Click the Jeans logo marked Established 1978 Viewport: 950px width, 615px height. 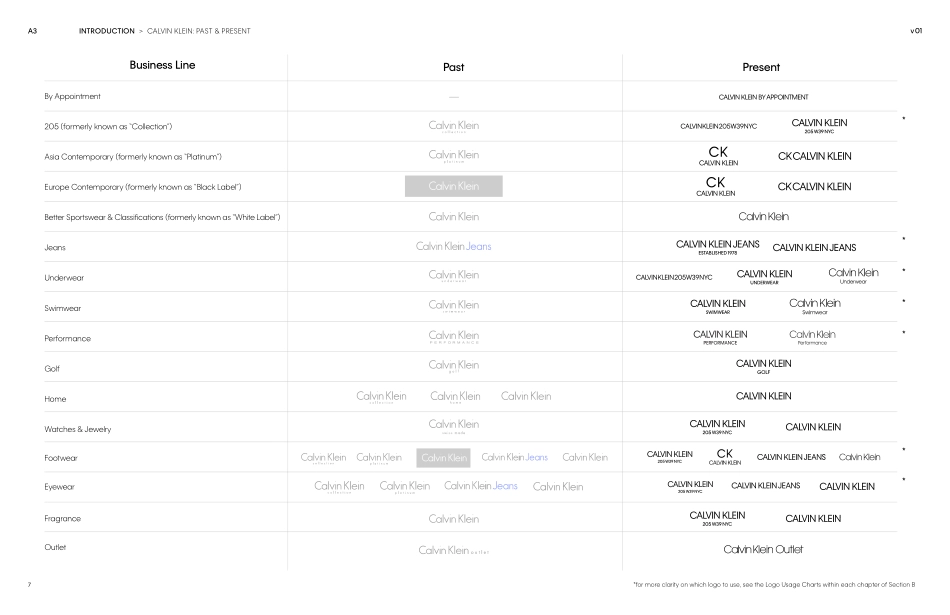coord(717,246)
